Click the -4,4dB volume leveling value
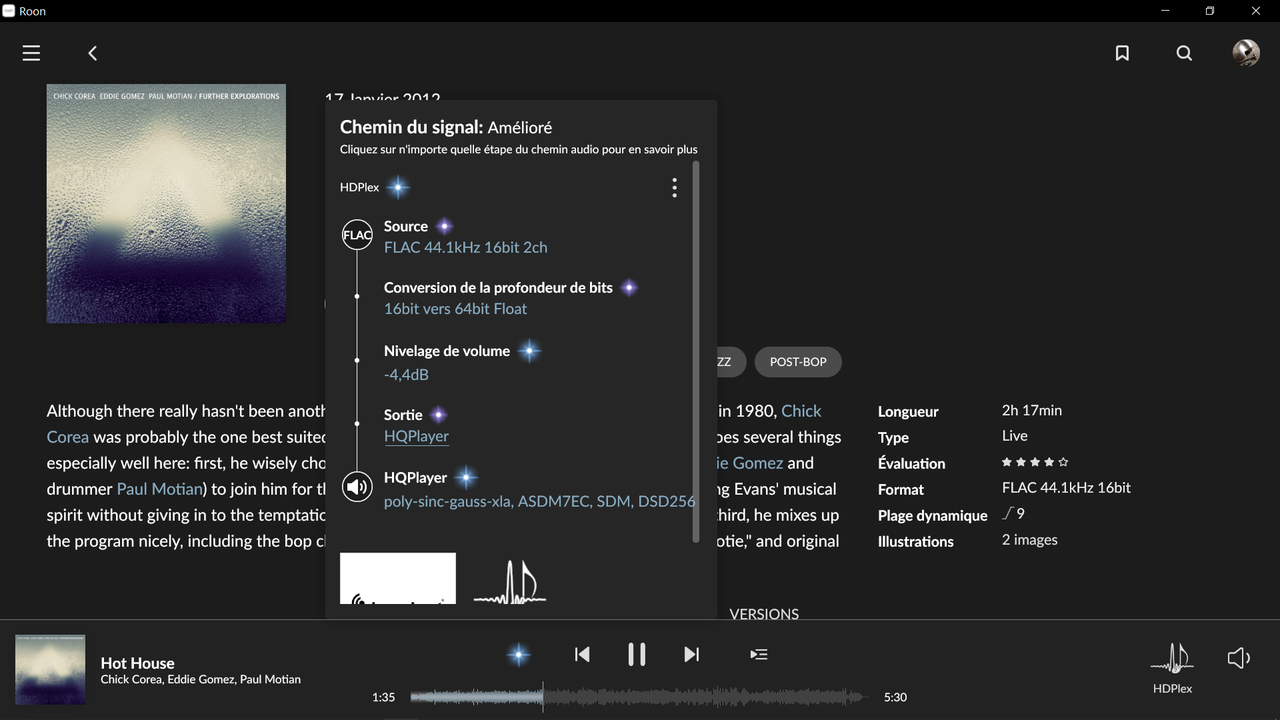The width and height of the screenshot is (1280, 720). click(406, 374)
